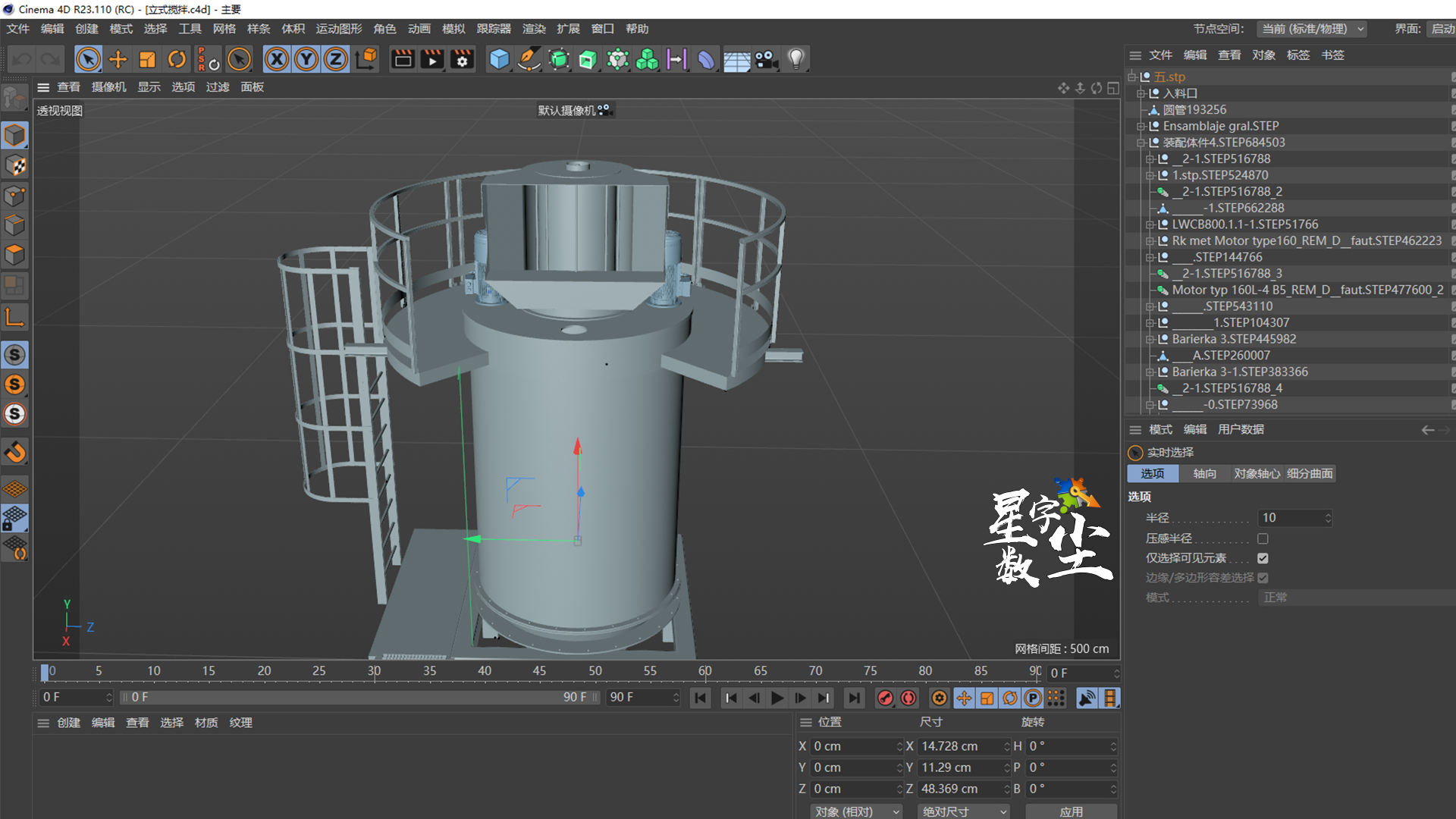Image resolution: width=1456 pixels, height=819 pixels.
Task: Add a Camera object
Action: click(x=767, y=59)
